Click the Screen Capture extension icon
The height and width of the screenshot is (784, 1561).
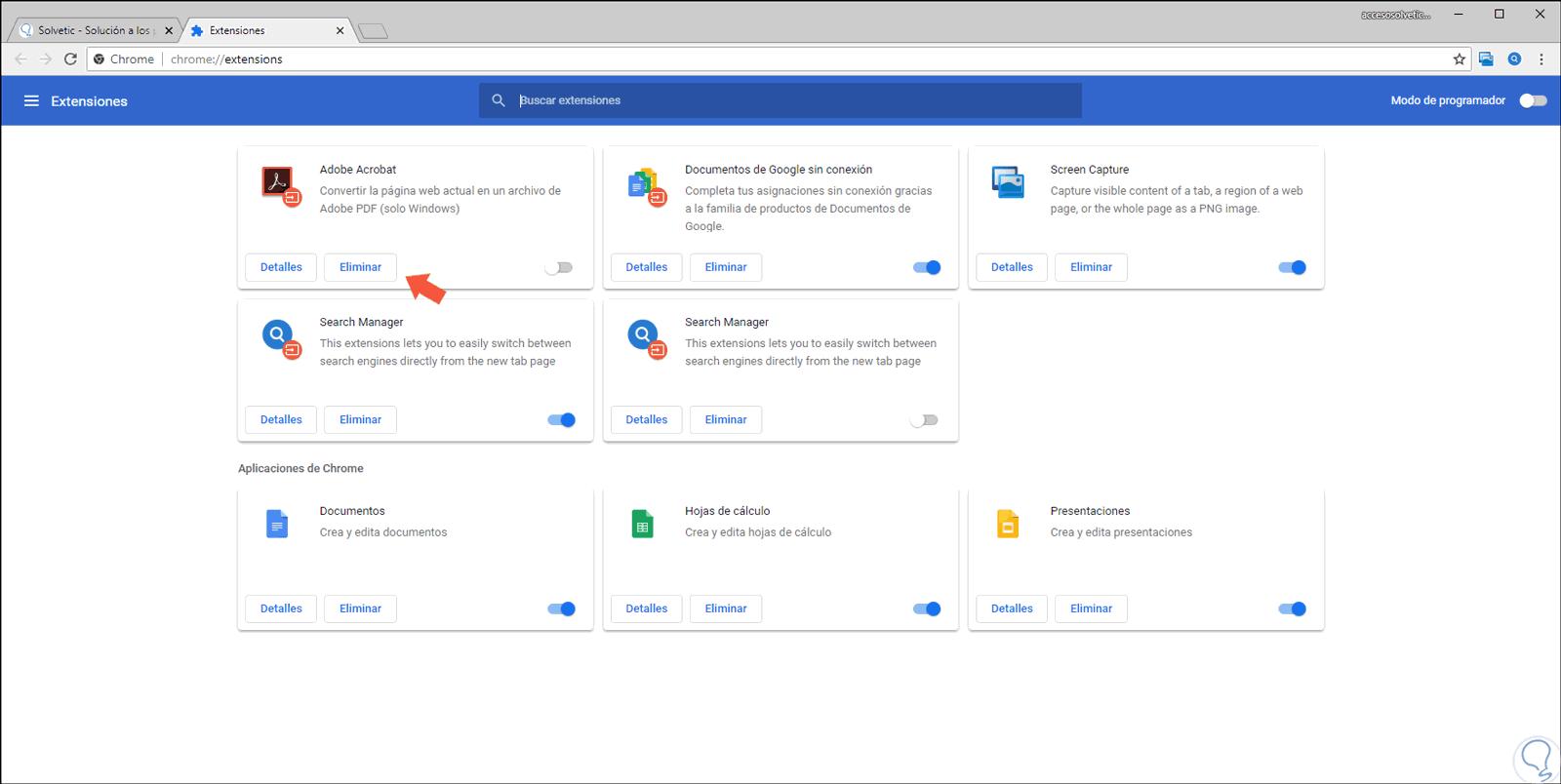(1008, 182)
